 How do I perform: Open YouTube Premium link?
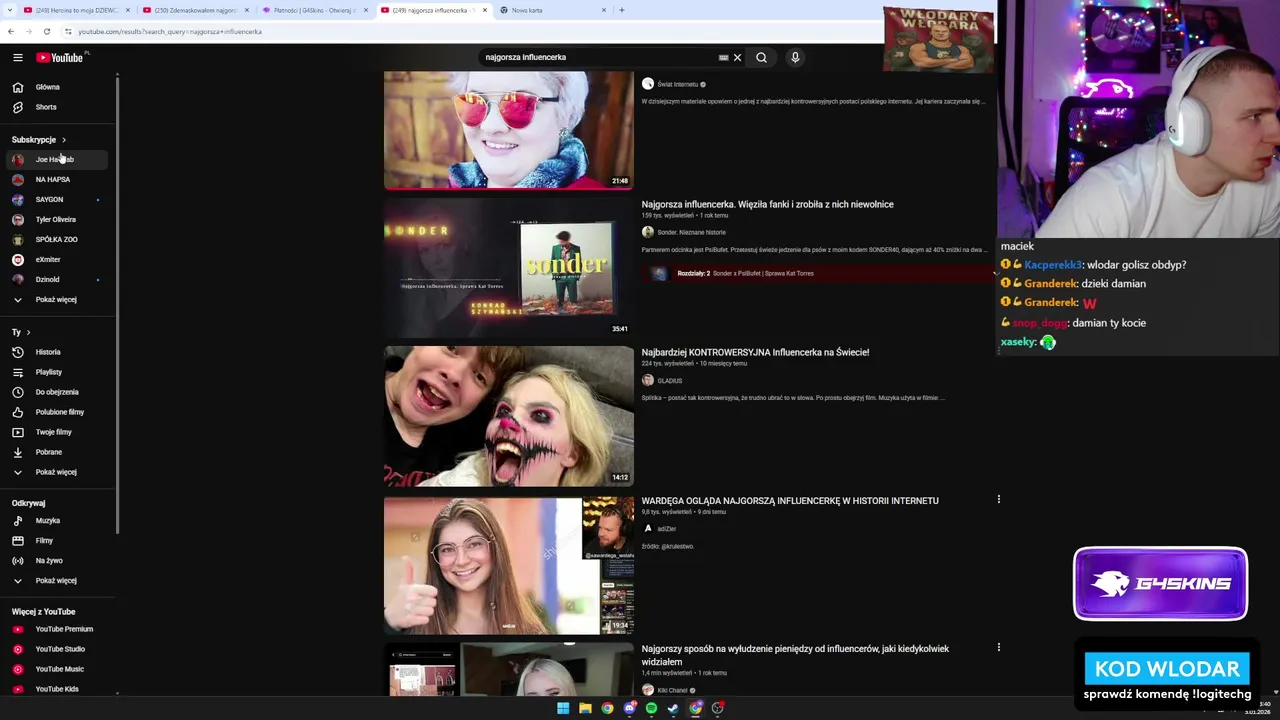click(x=56, y=629)
